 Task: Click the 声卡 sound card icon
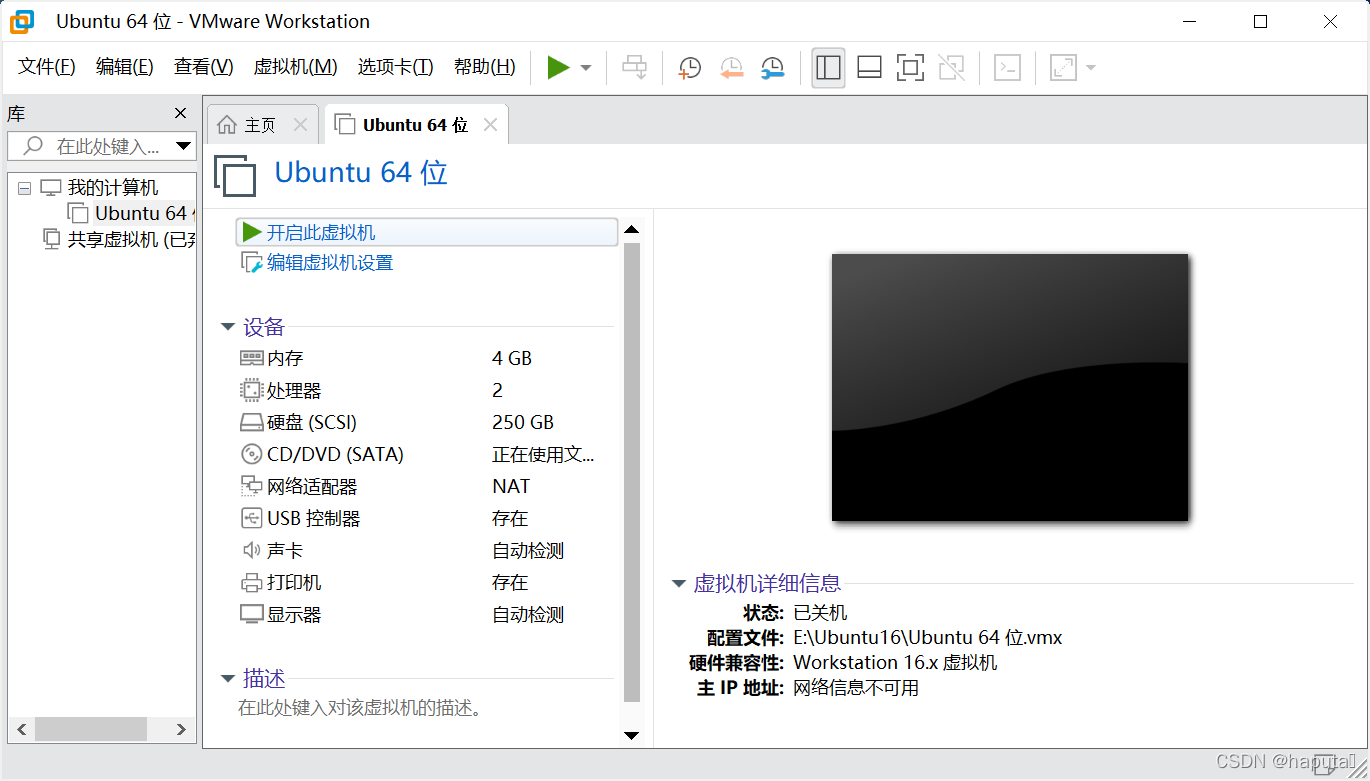(x=251, y=550)
